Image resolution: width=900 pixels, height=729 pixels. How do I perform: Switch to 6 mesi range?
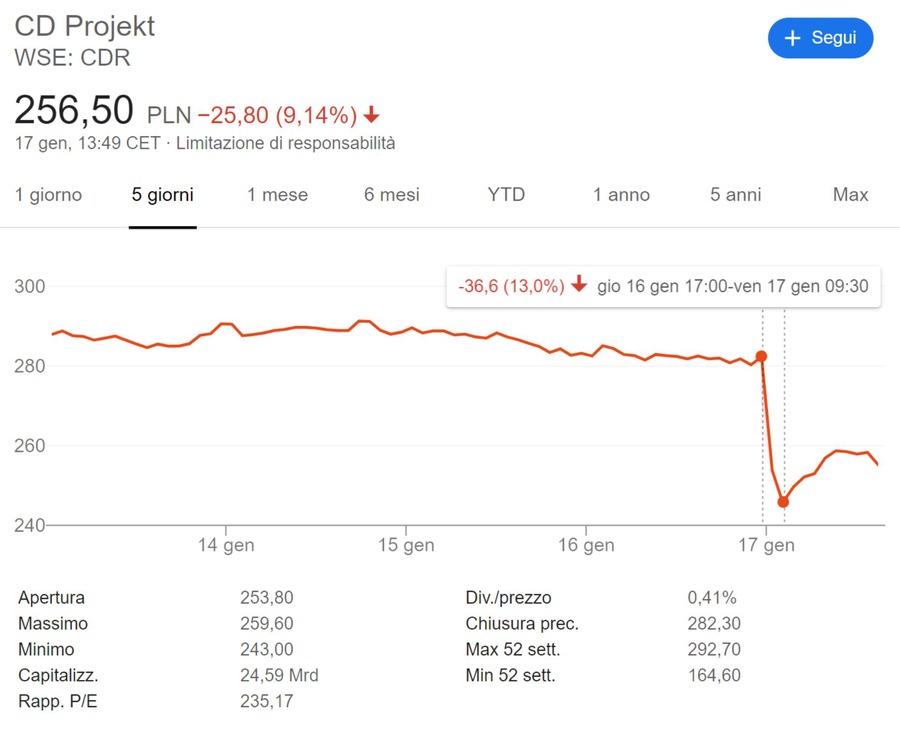point(392,195)
